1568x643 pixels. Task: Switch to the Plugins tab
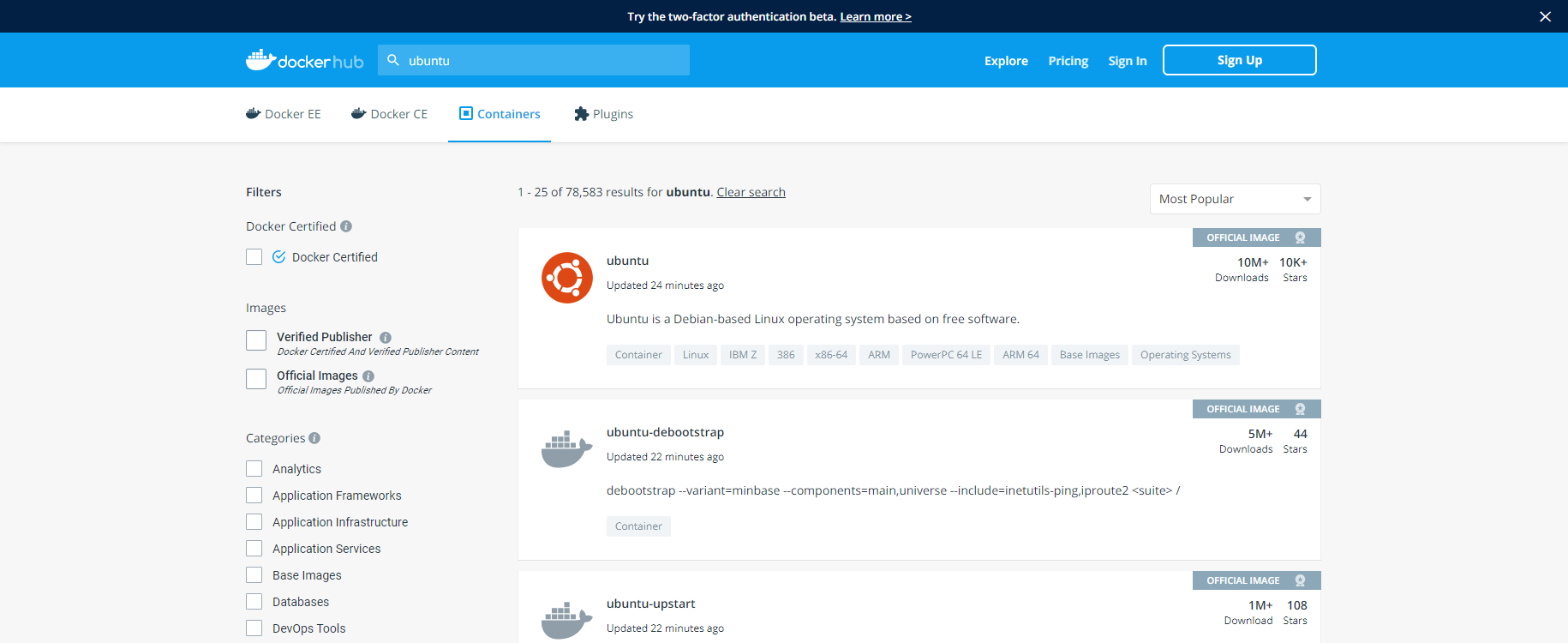click(x=604, y=114)
